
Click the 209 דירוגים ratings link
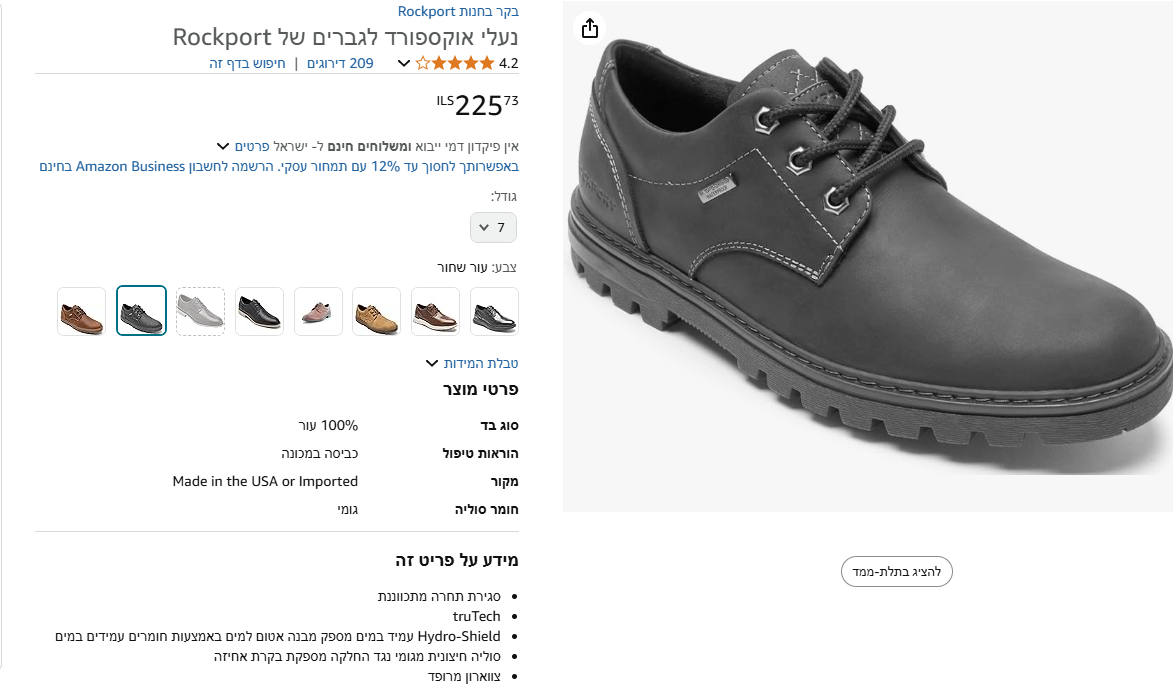(x=339, y=62)
